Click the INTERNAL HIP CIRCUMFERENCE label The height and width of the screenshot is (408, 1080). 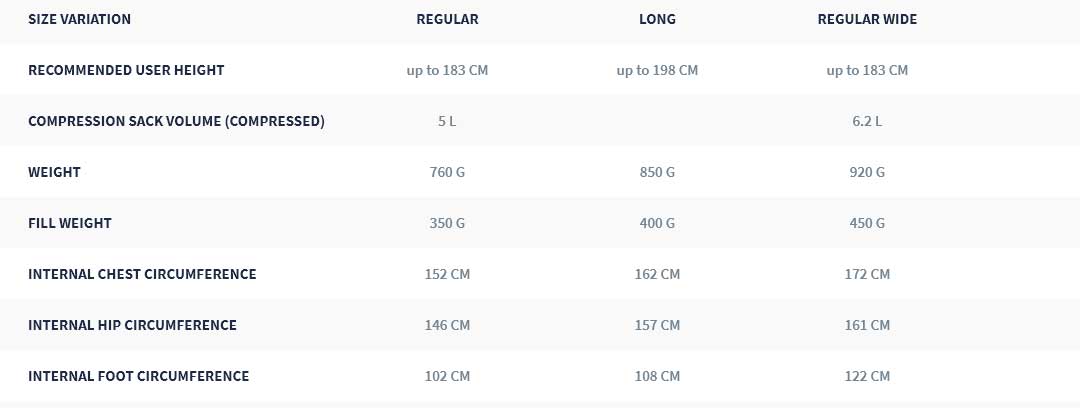132,325
